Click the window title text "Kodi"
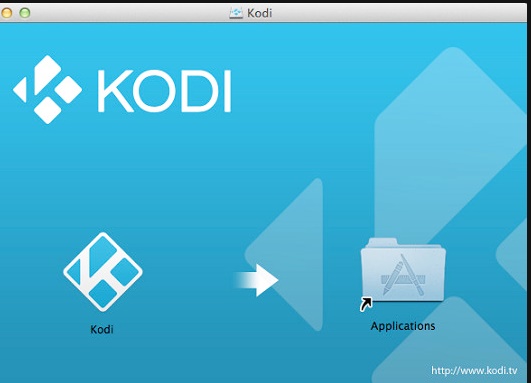 (x=259, y=13)
